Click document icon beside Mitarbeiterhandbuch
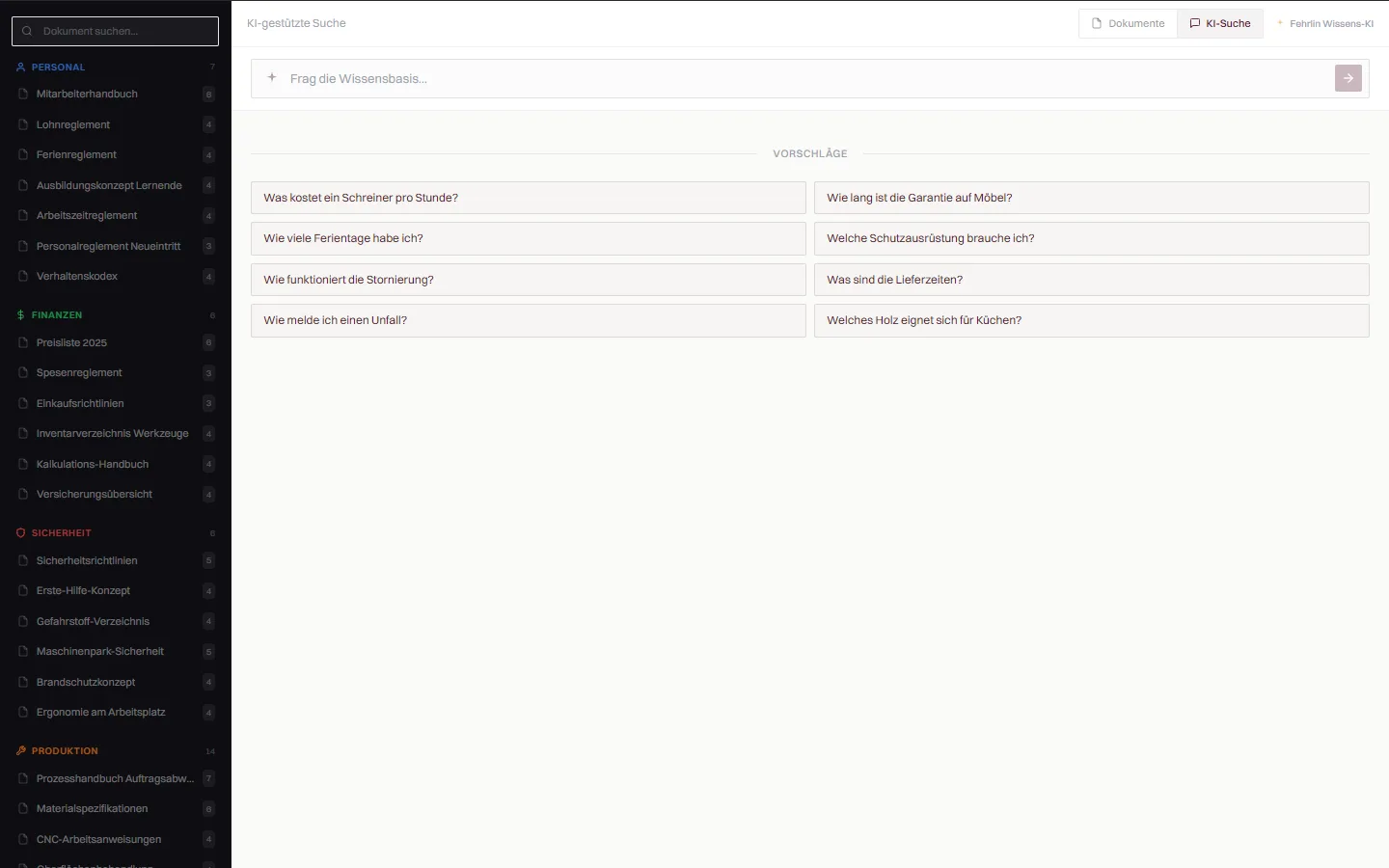This screenshot has width=1389, height=868. coord(23,95)
